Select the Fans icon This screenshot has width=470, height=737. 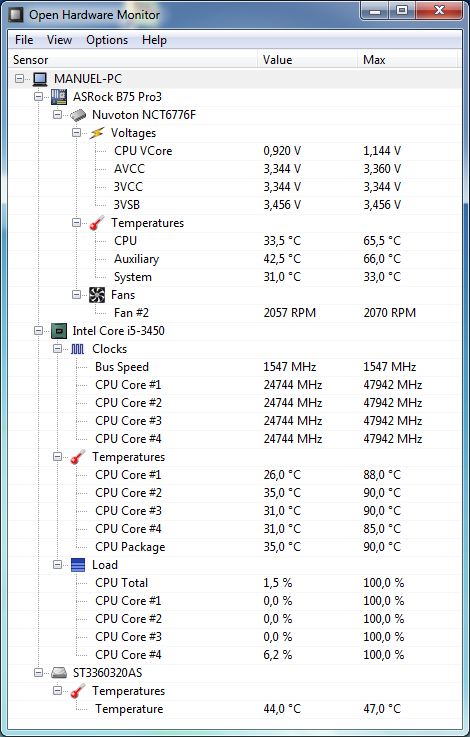[x=97, y=295]
